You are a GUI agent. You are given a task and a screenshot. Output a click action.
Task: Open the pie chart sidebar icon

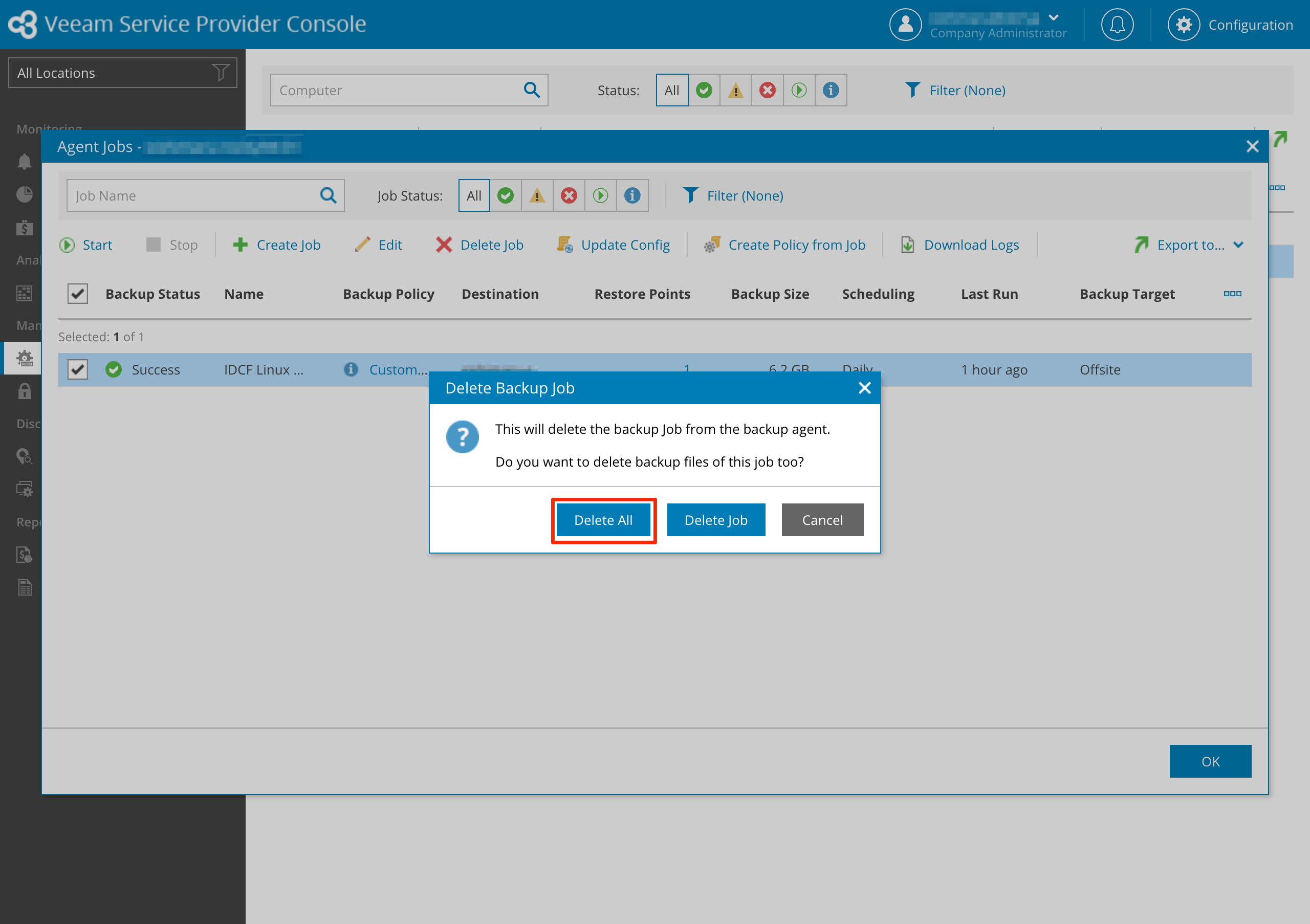click(24, 194)
